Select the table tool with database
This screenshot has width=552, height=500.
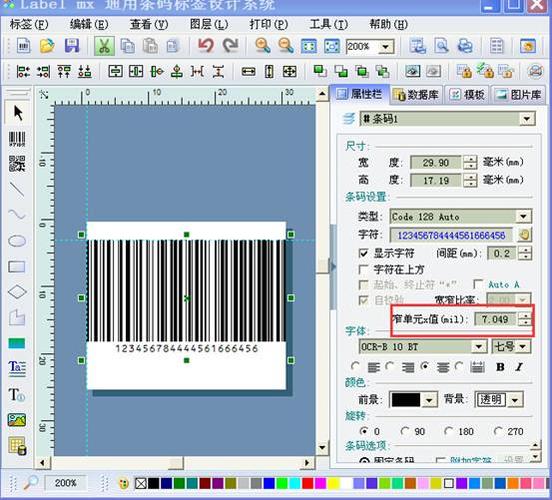coord(17,446)
